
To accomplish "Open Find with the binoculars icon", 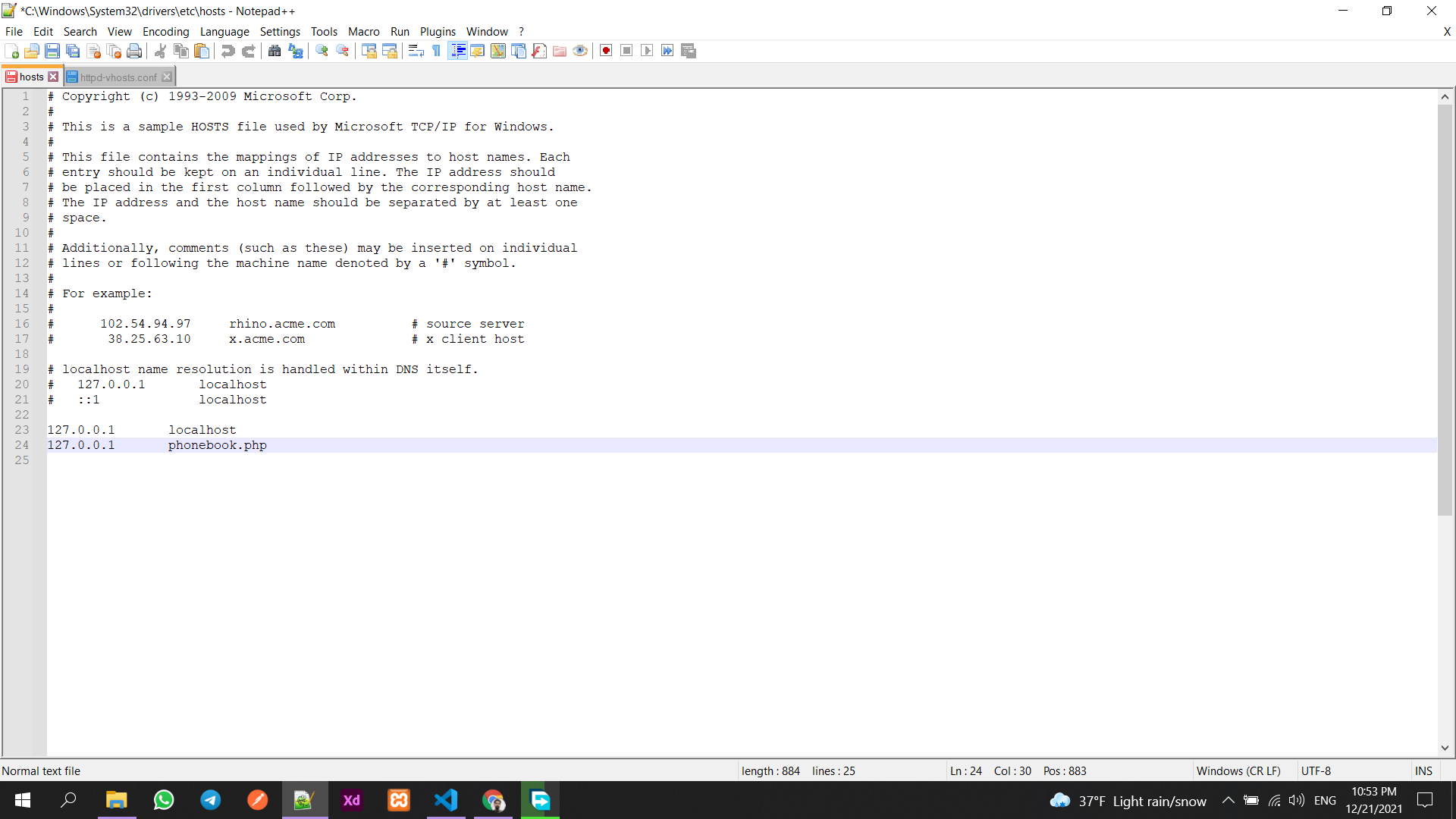I will tap(275, 51).
